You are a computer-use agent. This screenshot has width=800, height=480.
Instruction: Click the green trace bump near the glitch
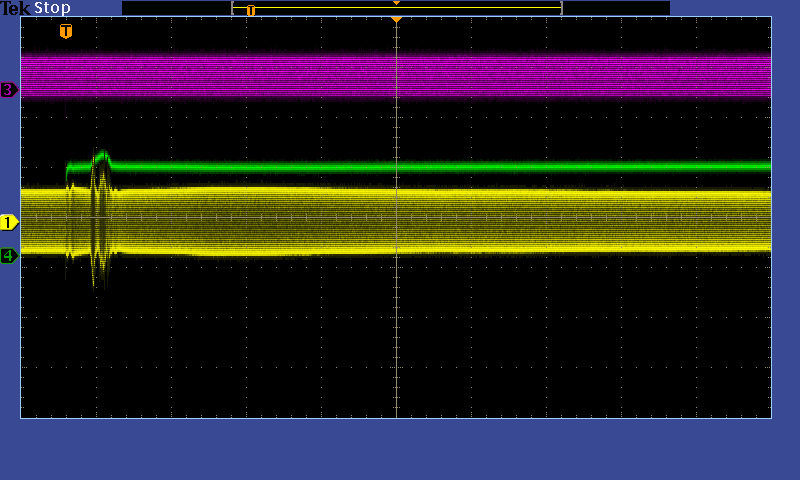(101, 156)
